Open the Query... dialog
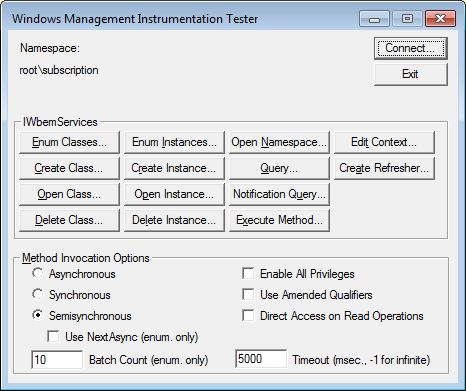The width and height of the screenshot is (466, 391). tap(279, 168)
